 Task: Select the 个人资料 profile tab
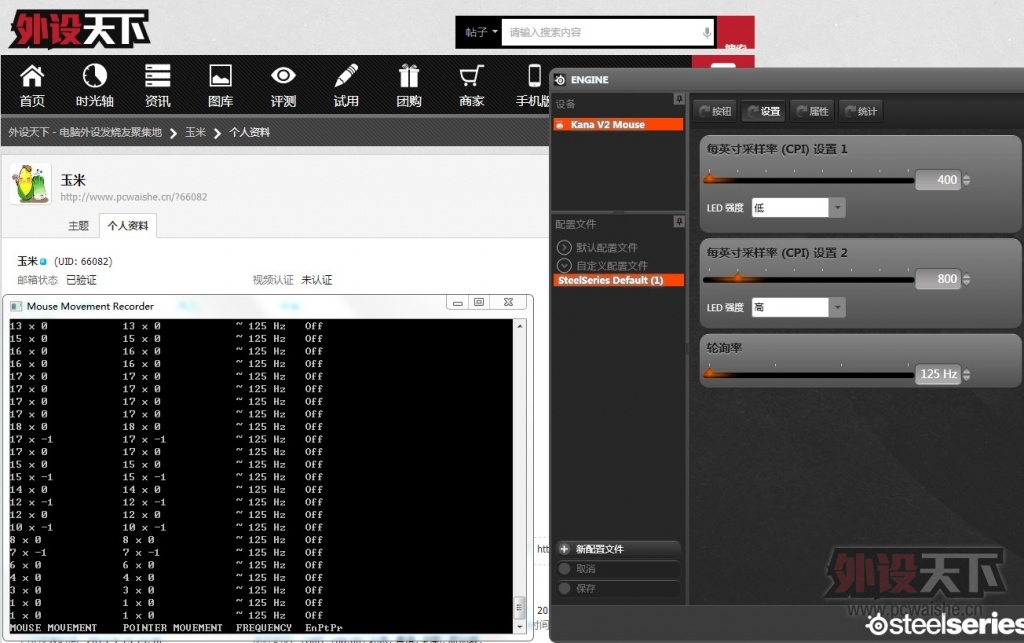point(128,225)
